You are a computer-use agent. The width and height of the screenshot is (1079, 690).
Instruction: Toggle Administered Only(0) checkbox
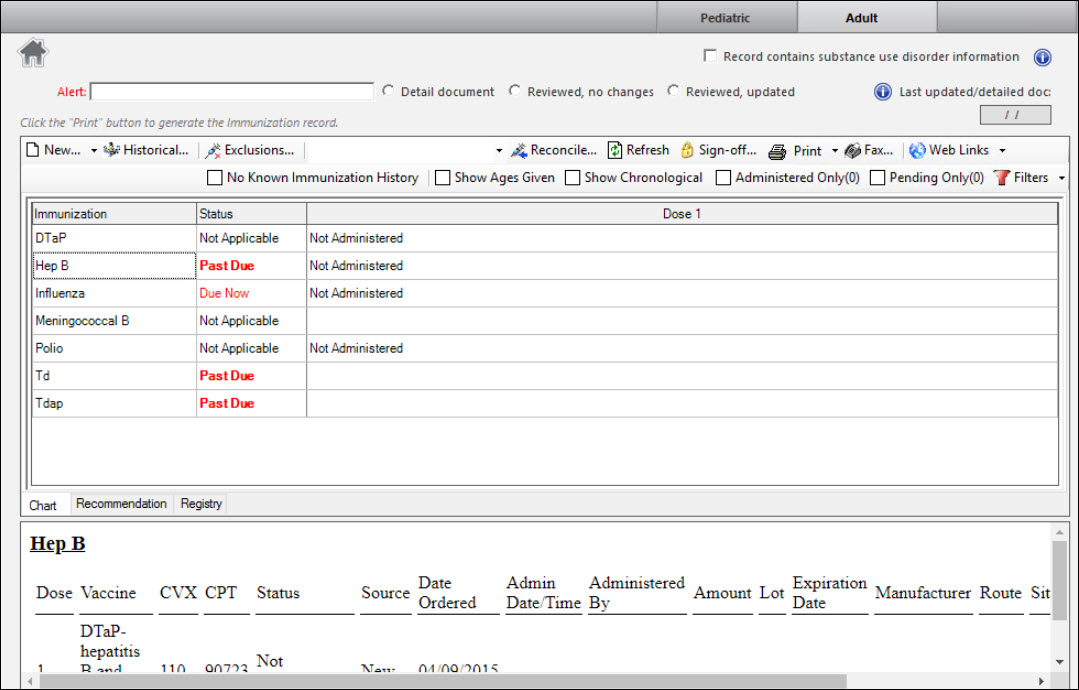coord(723,177)
